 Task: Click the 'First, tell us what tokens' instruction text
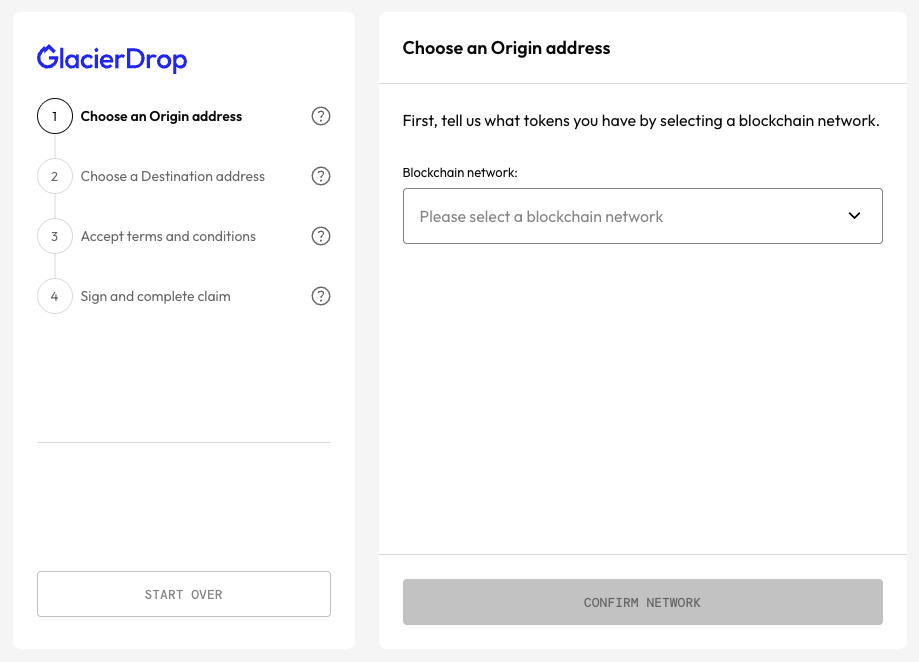pyautogui.click(x=640, y=121)
